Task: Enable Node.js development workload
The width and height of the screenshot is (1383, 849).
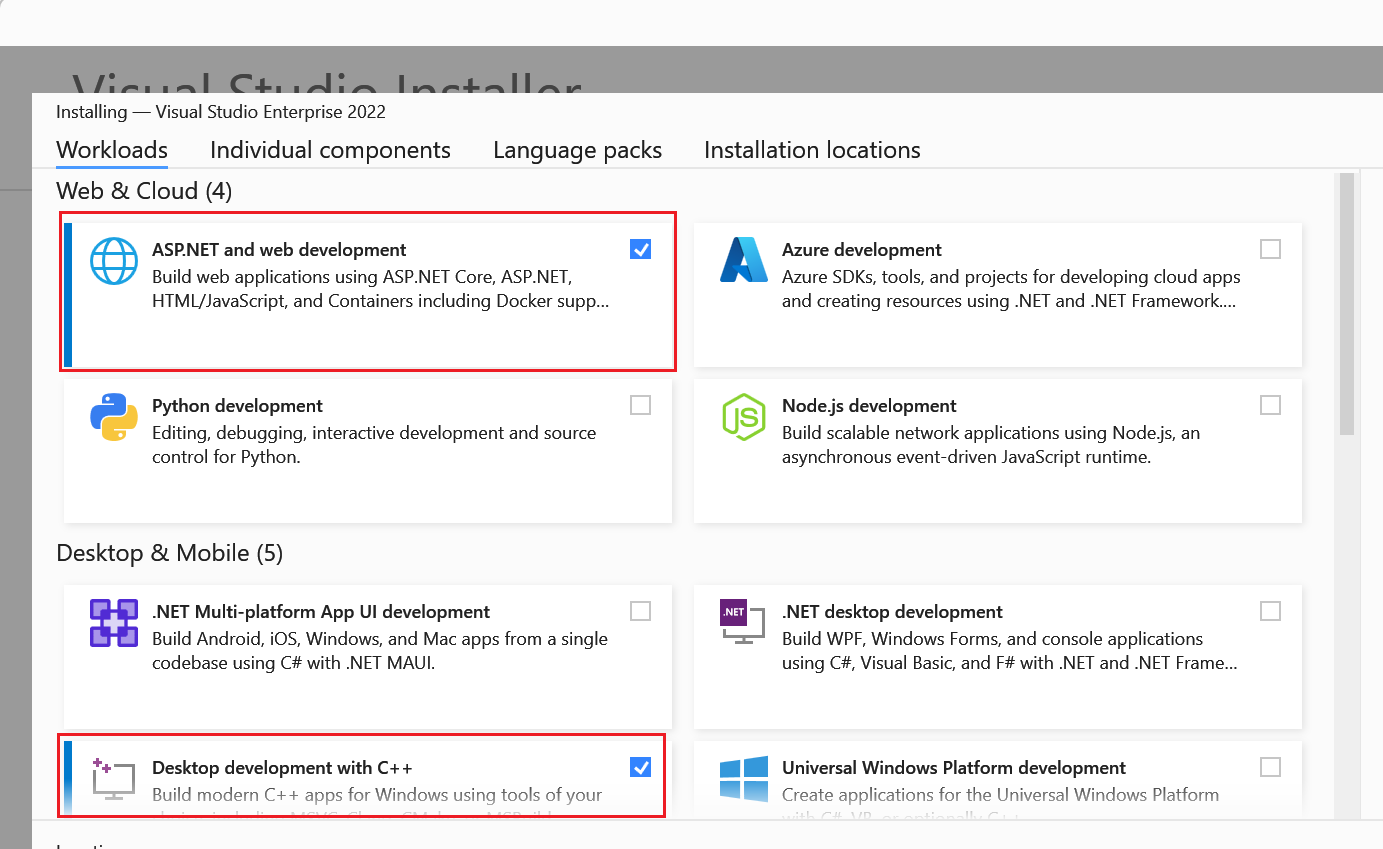Action: tap(1270, 405)
